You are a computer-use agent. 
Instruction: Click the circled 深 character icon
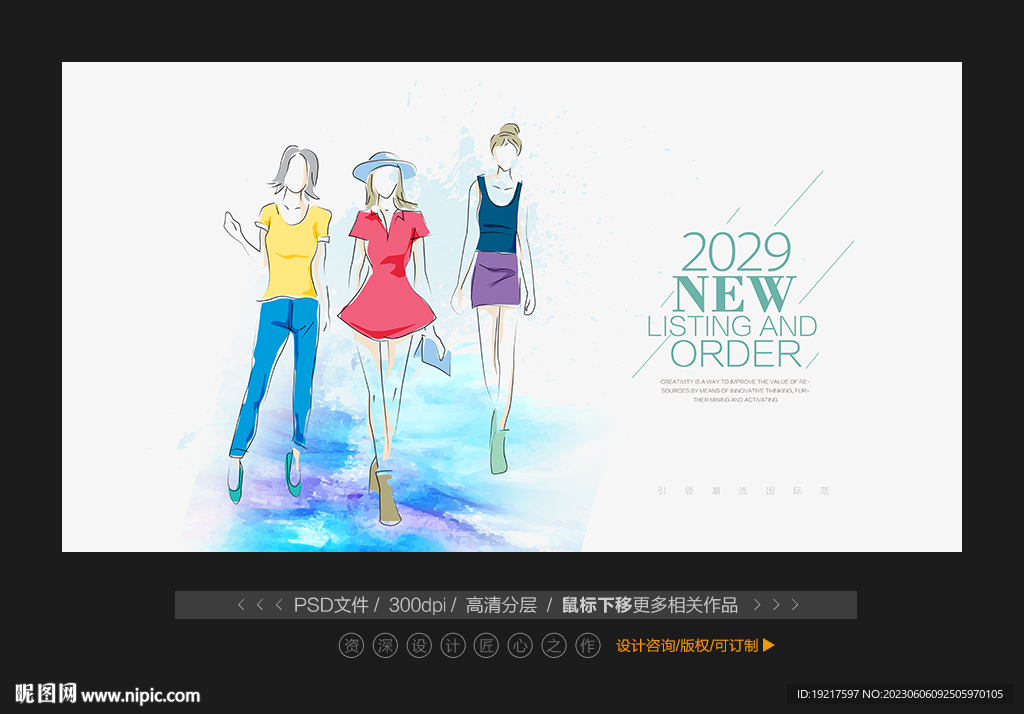point(385,646)
